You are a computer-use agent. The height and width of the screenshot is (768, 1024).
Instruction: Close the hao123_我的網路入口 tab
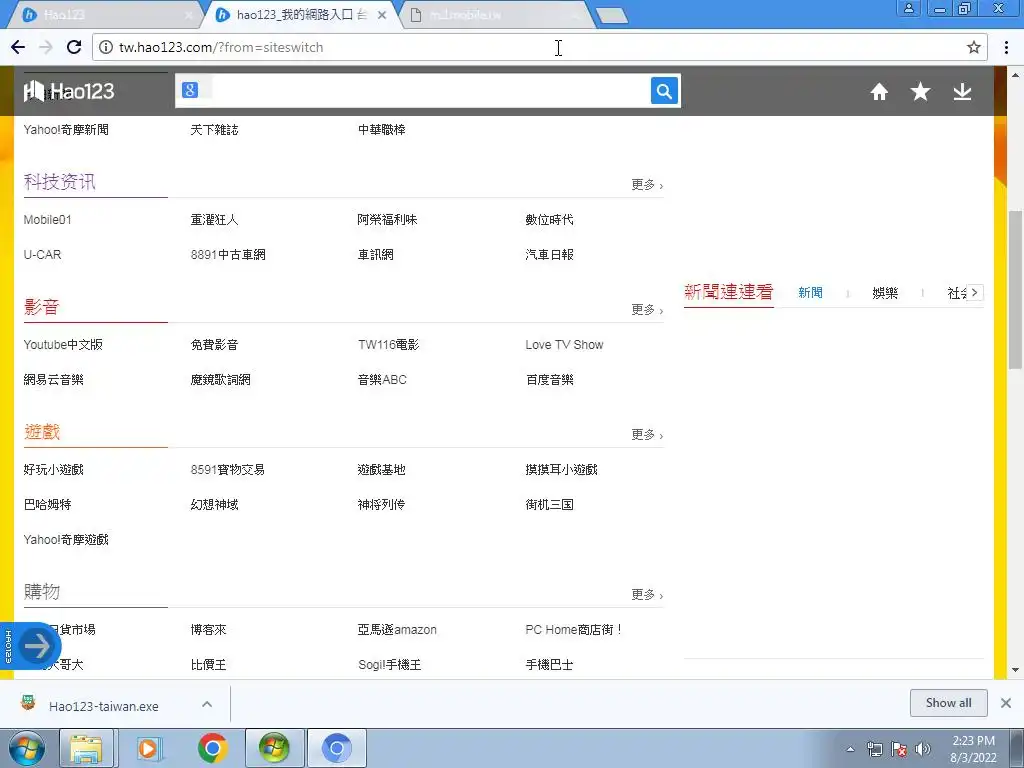click(382, 15)
